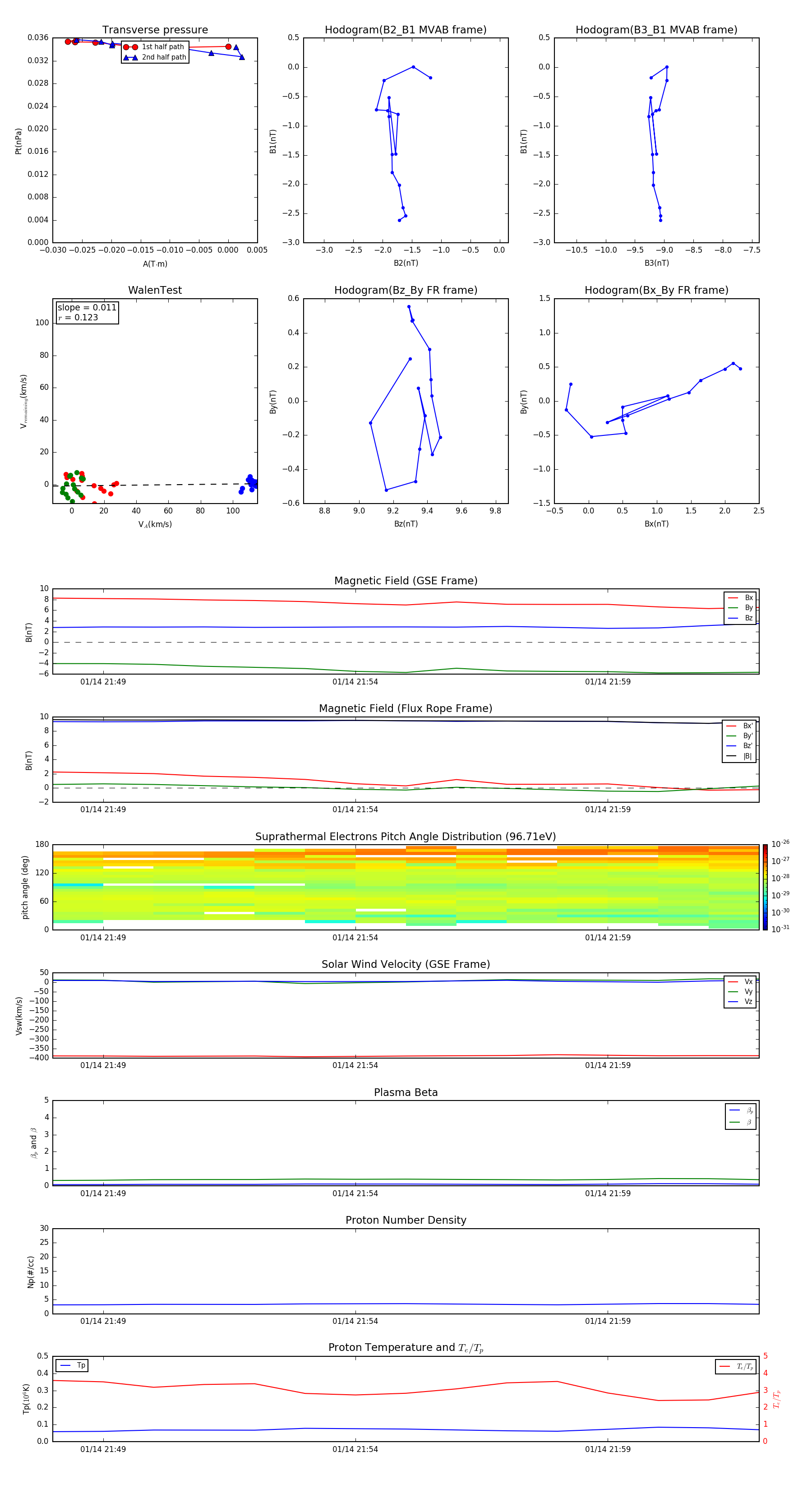Viewport: 812px width, 1489px height.
Task: Click the 'slope = 0.011' annotation
Action: tap(87, 308)
